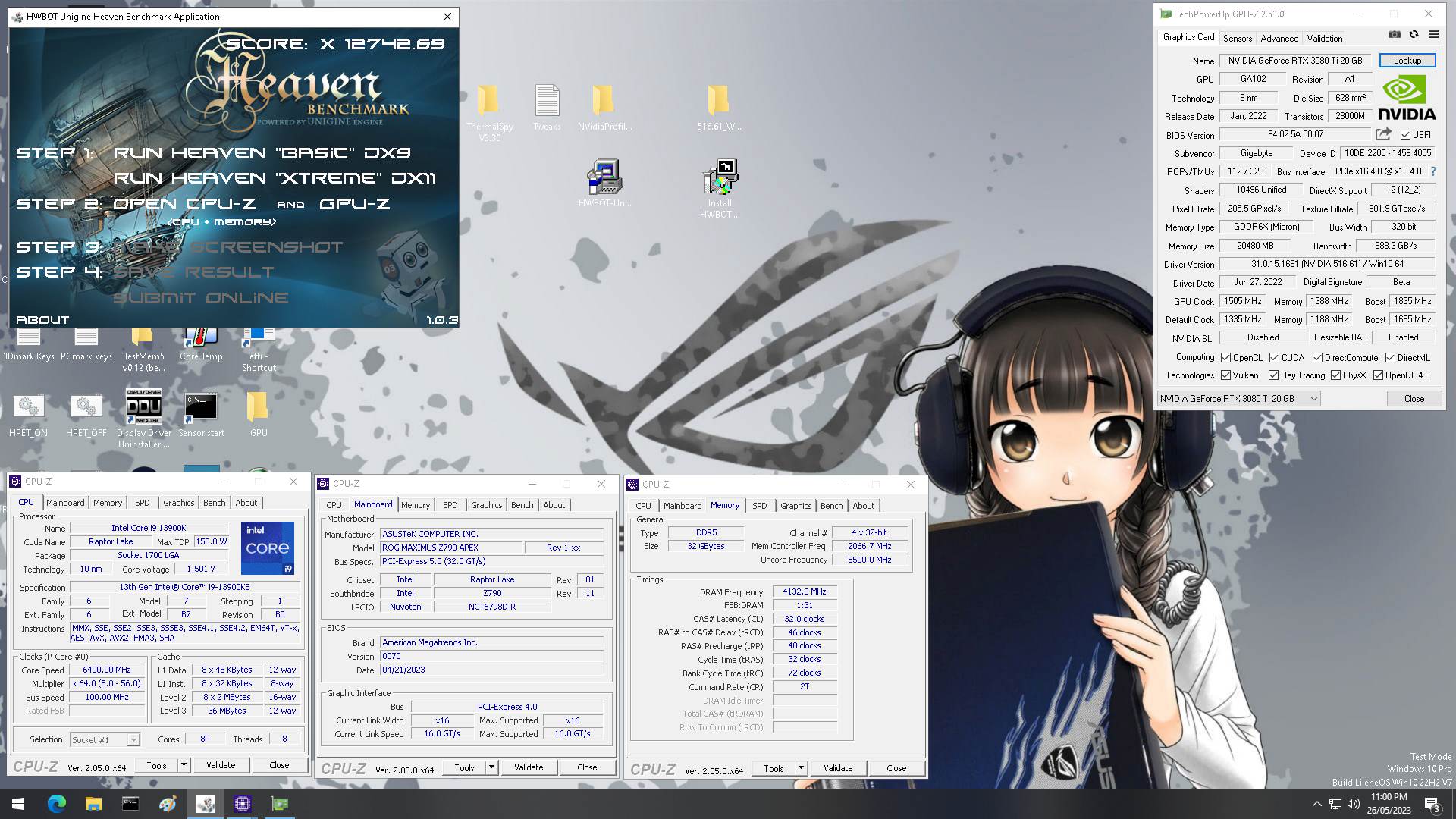
Task: Toggle the OpenGL 4.6 checkbox
Action: coord(1378,375)
